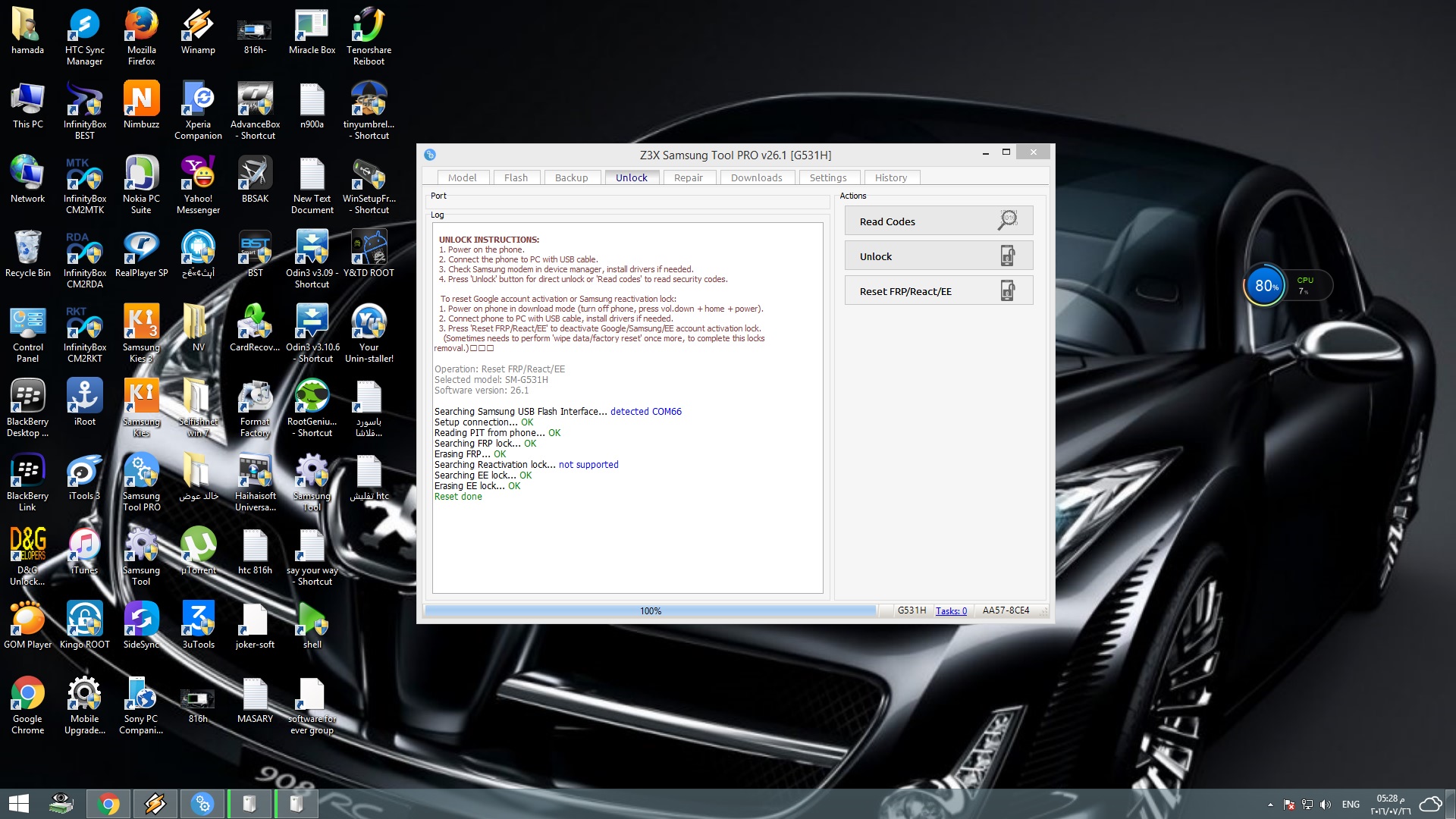This screenshot has height=819, width=1456.
Task: Open Google Chrome desktop icon
Action: 27,705
